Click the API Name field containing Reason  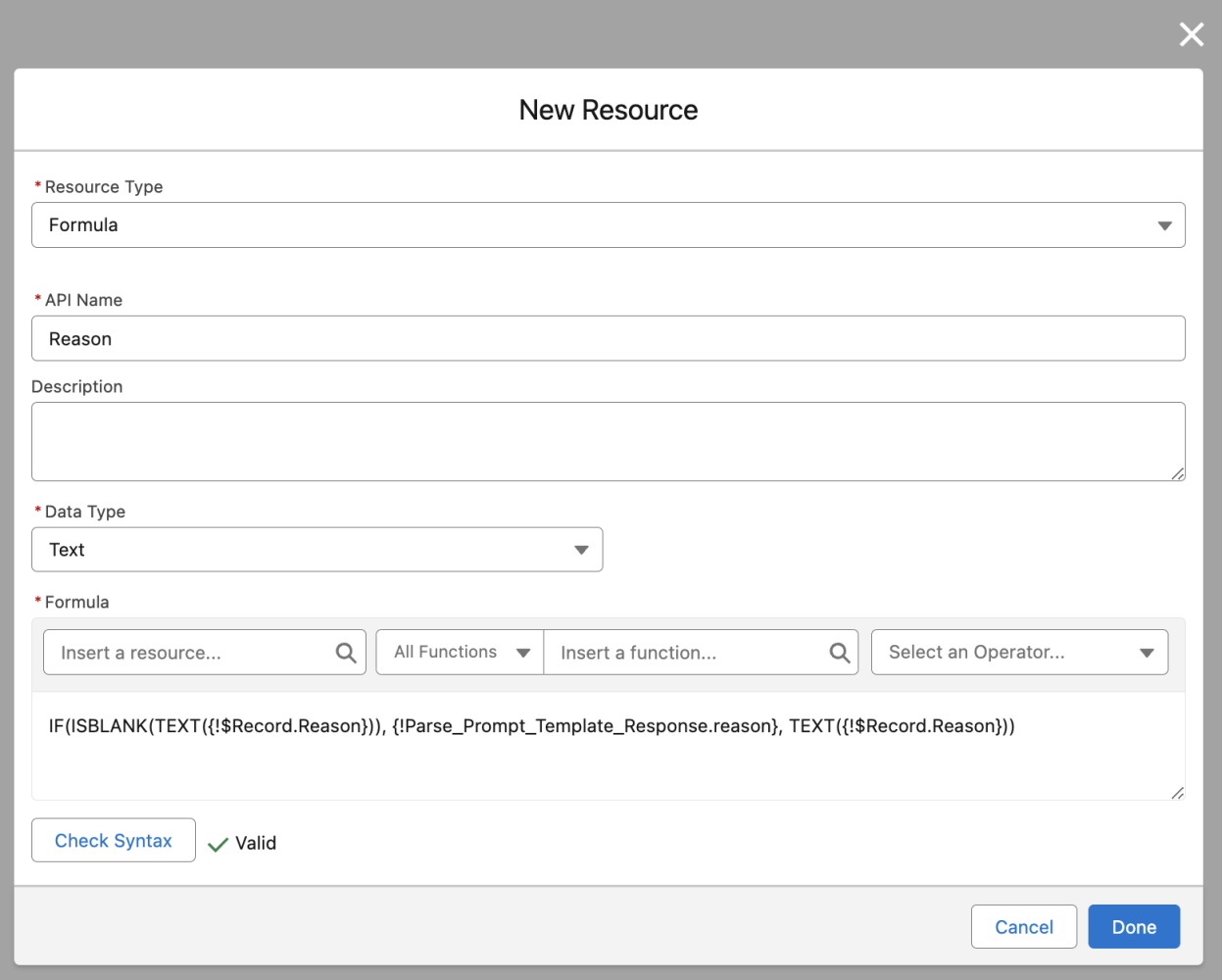pyautogui.click(x=609, y=338)
